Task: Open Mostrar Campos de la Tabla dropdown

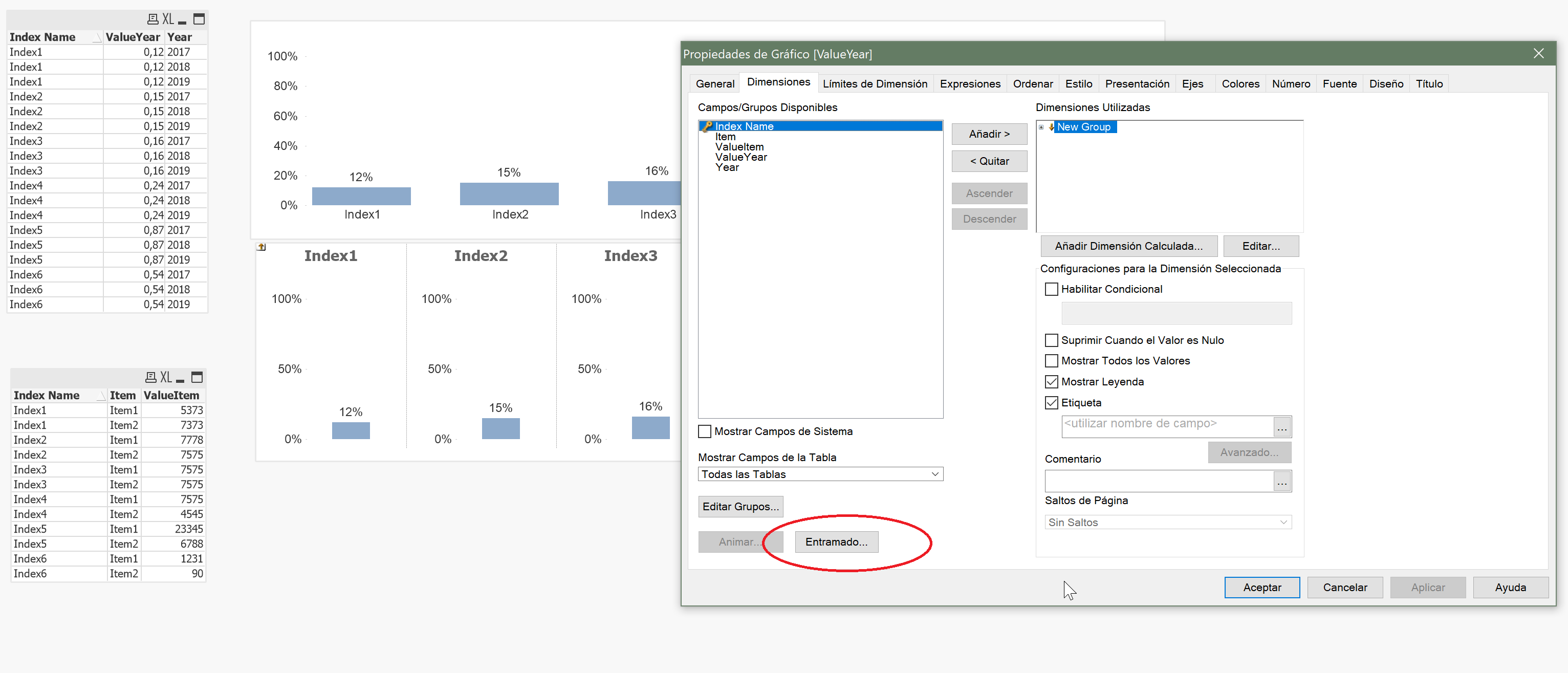Action: point(935,474)
